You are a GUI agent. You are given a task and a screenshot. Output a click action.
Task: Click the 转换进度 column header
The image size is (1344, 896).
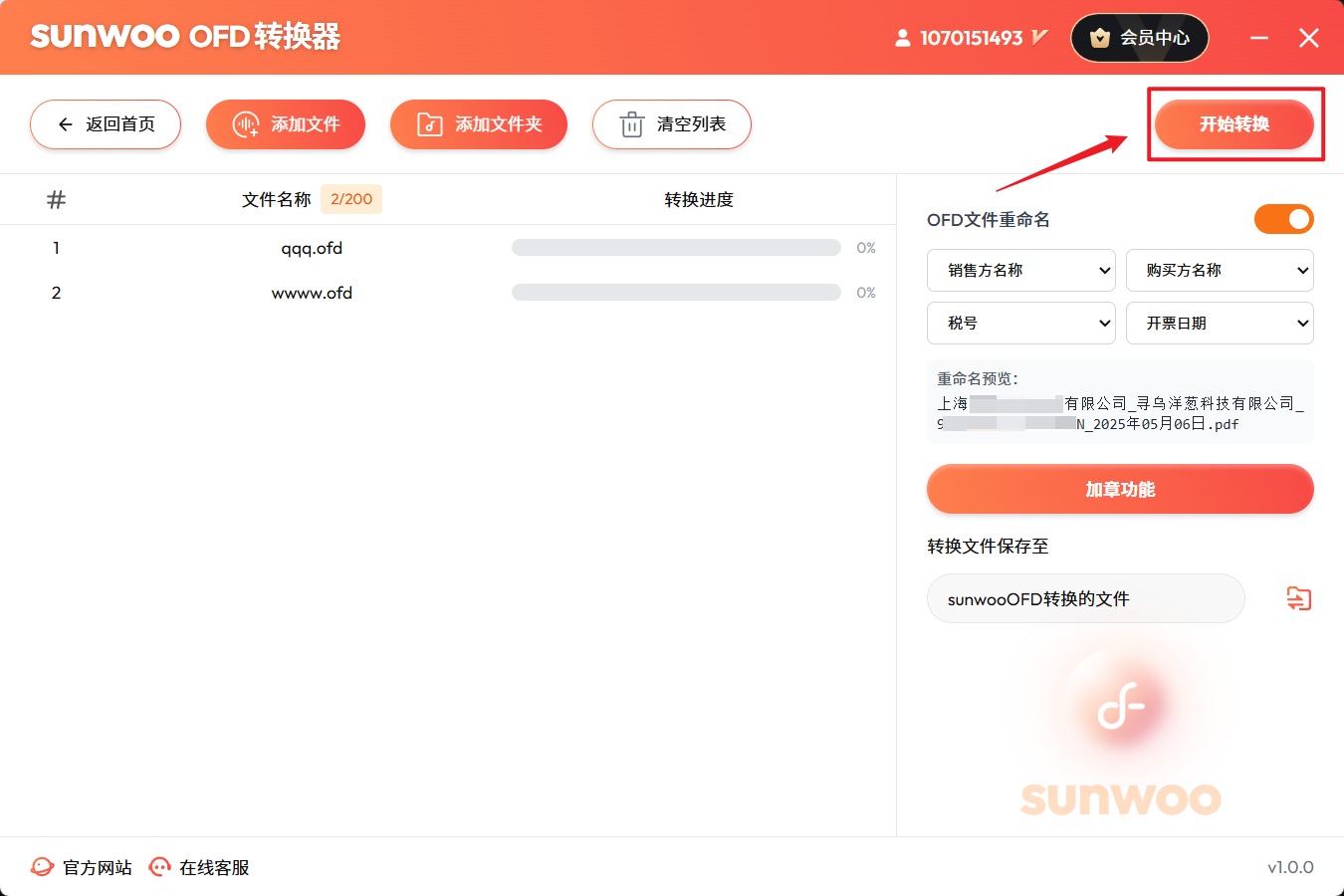699,199
